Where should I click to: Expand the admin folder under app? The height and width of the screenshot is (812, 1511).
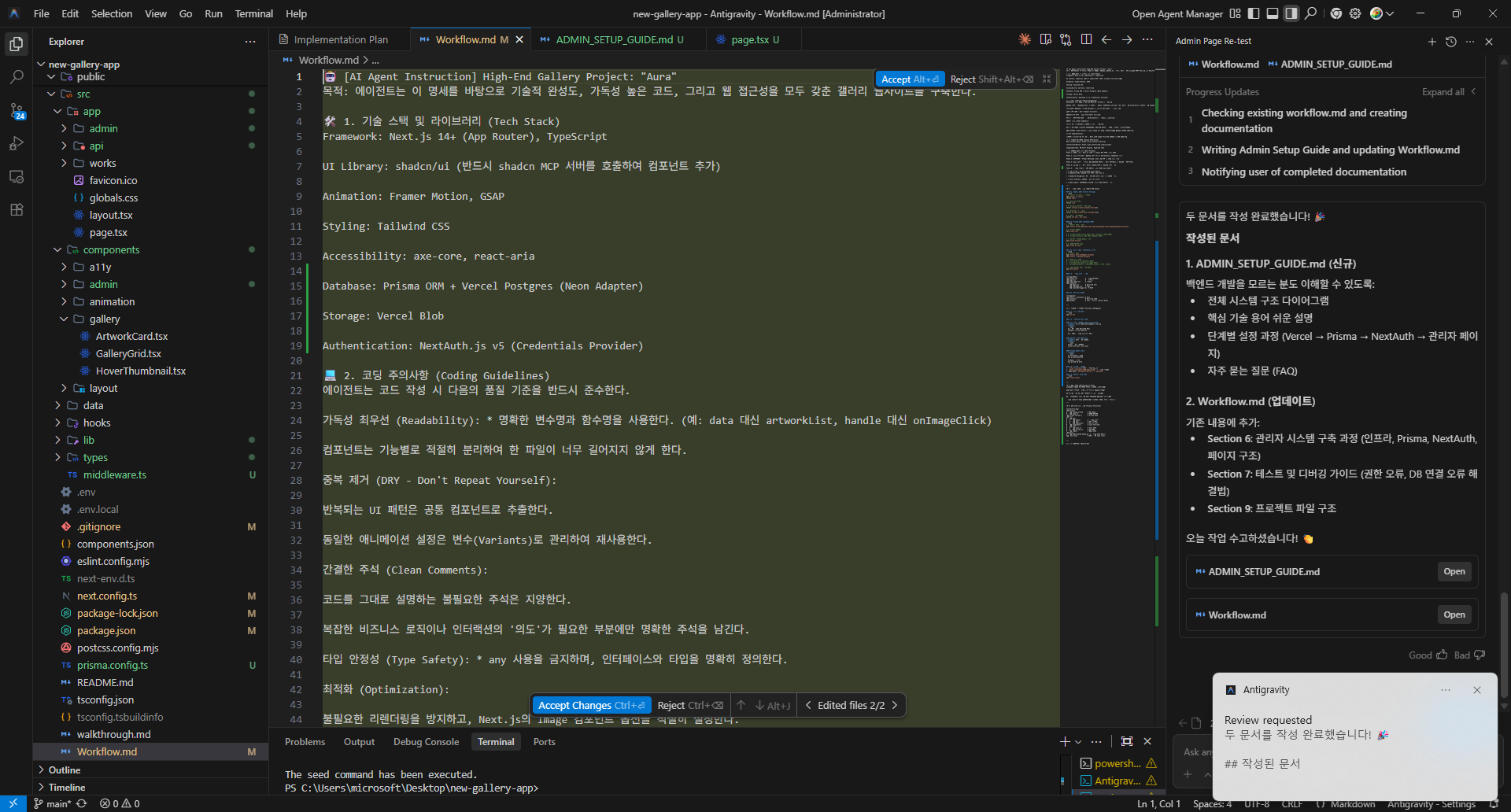coord(64,128)
